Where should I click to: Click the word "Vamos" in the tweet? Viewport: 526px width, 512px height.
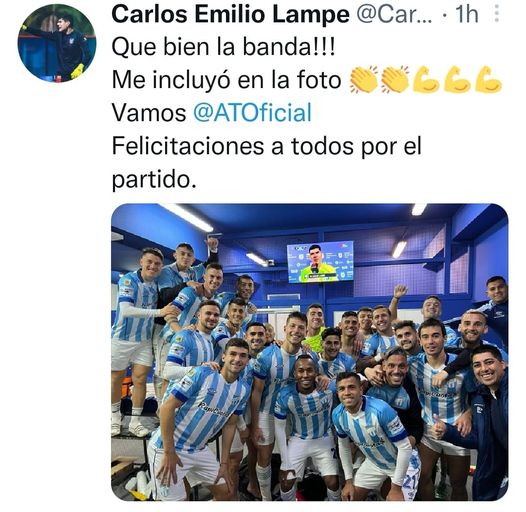[x=149, y=113]
